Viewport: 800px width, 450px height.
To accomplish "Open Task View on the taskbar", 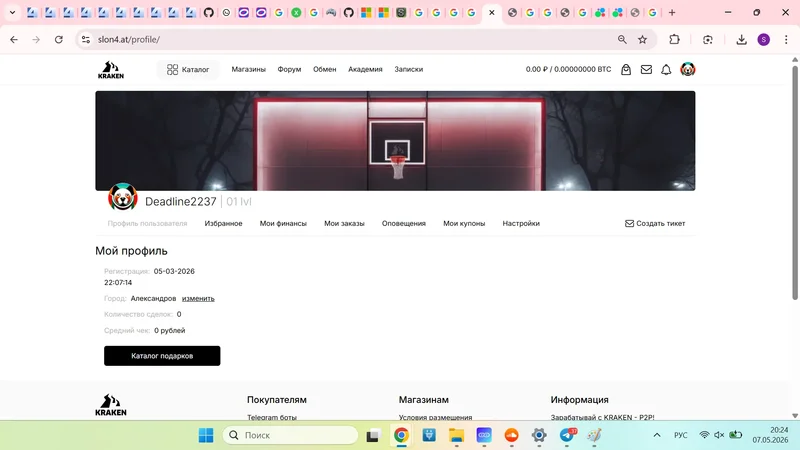I will coord(373,435).
